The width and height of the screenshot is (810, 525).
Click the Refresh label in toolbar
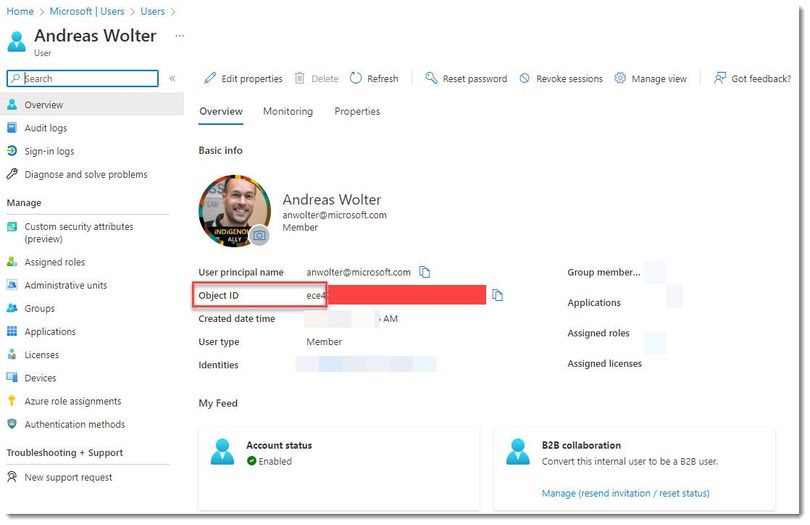382,79
